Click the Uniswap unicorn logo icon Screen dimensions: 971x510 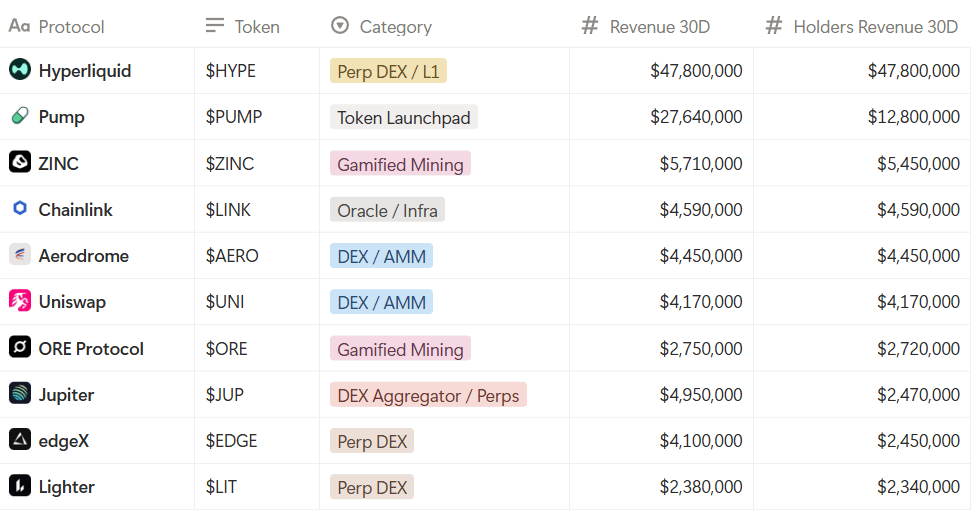tap(20, 301)
